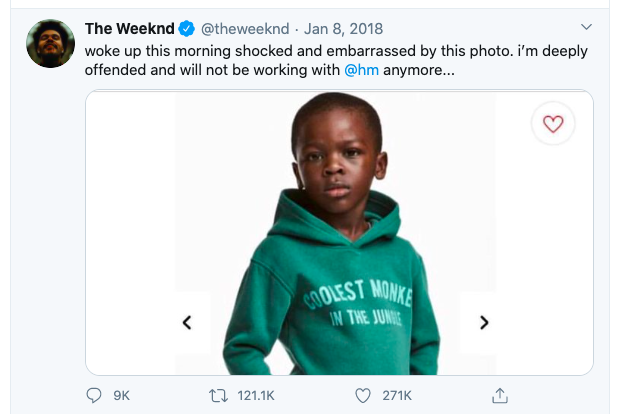Viewport: 621px width, 414px height.
Task: Click the share upload icon
Action: [502, 395]
